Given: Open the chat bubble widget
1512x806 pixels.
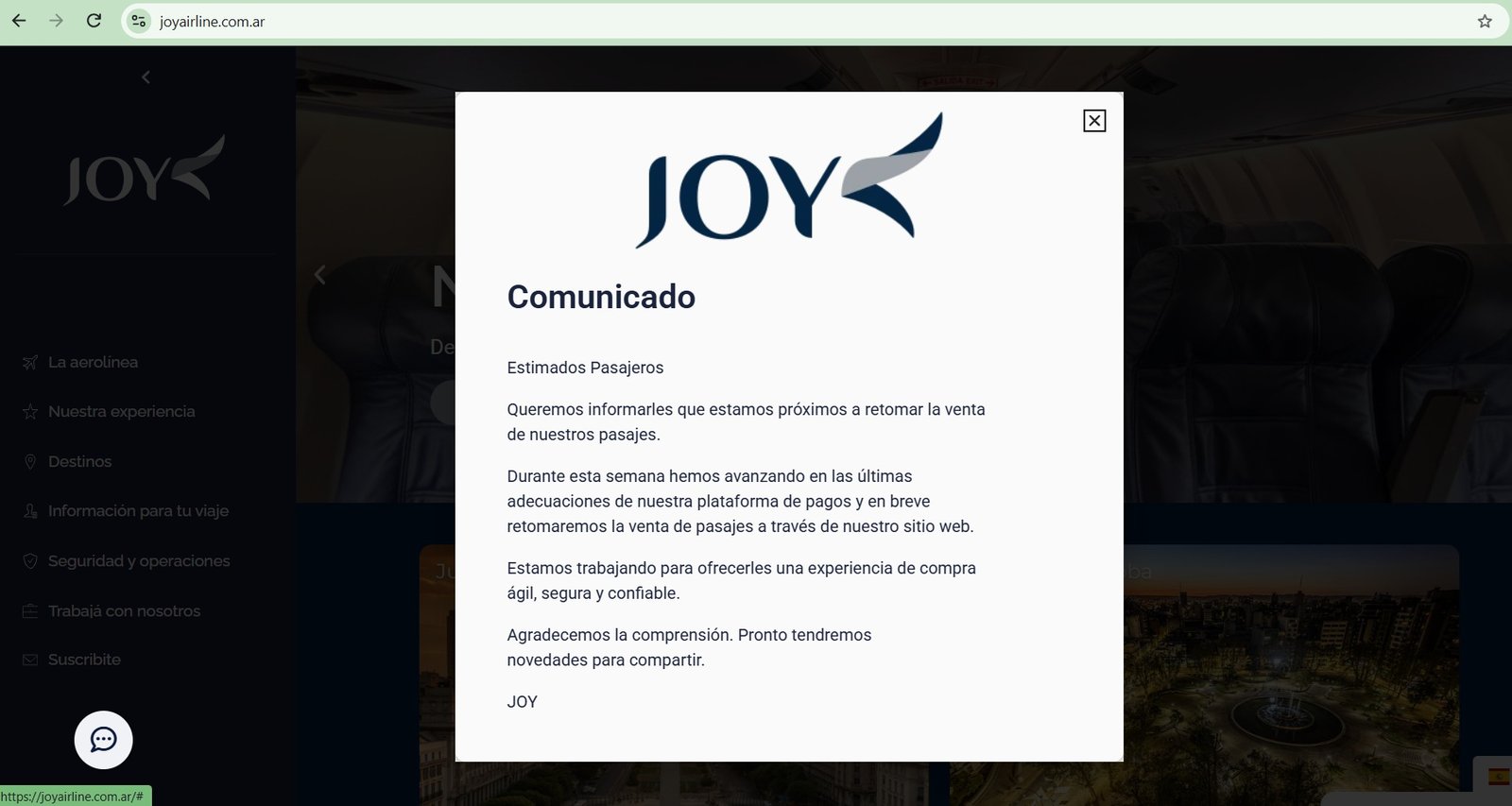Looking at the screenshot, I should 104,740.
